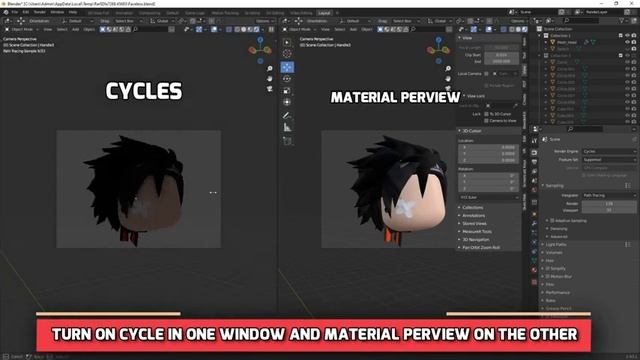Click pan hand icon in material preview viewport
The width and height of the screenshot is (640, 360).
coord(448,78)
